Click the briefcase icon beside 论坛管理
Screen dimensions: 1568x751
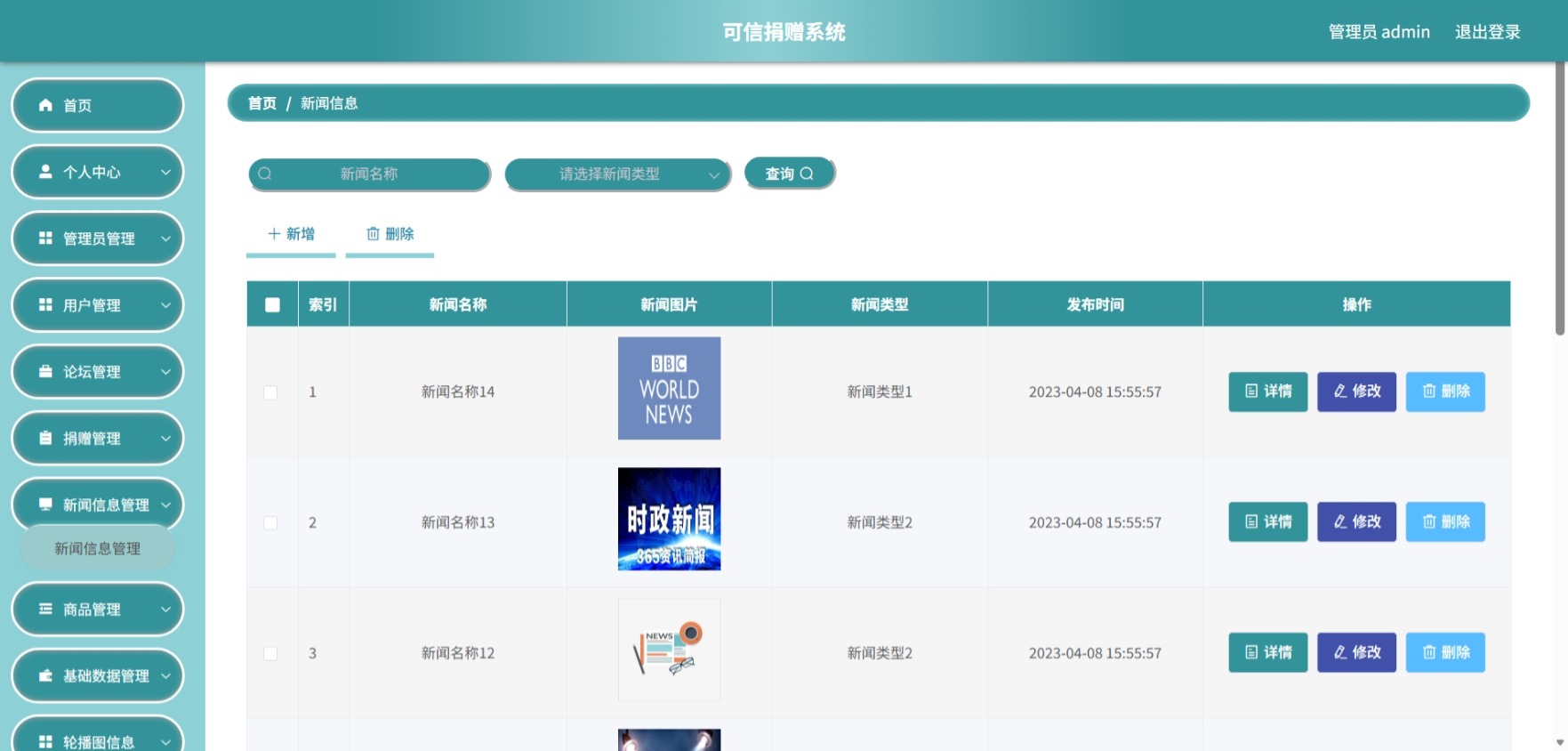tap(45, 372)
